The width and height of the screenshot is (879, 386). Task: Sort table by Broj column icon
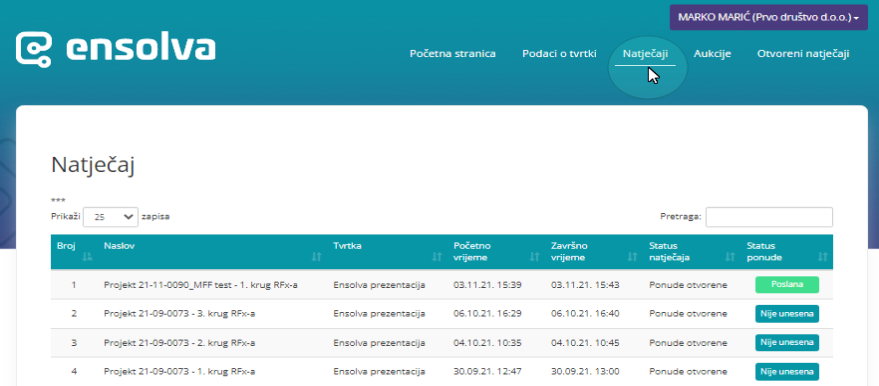[87, 257]
